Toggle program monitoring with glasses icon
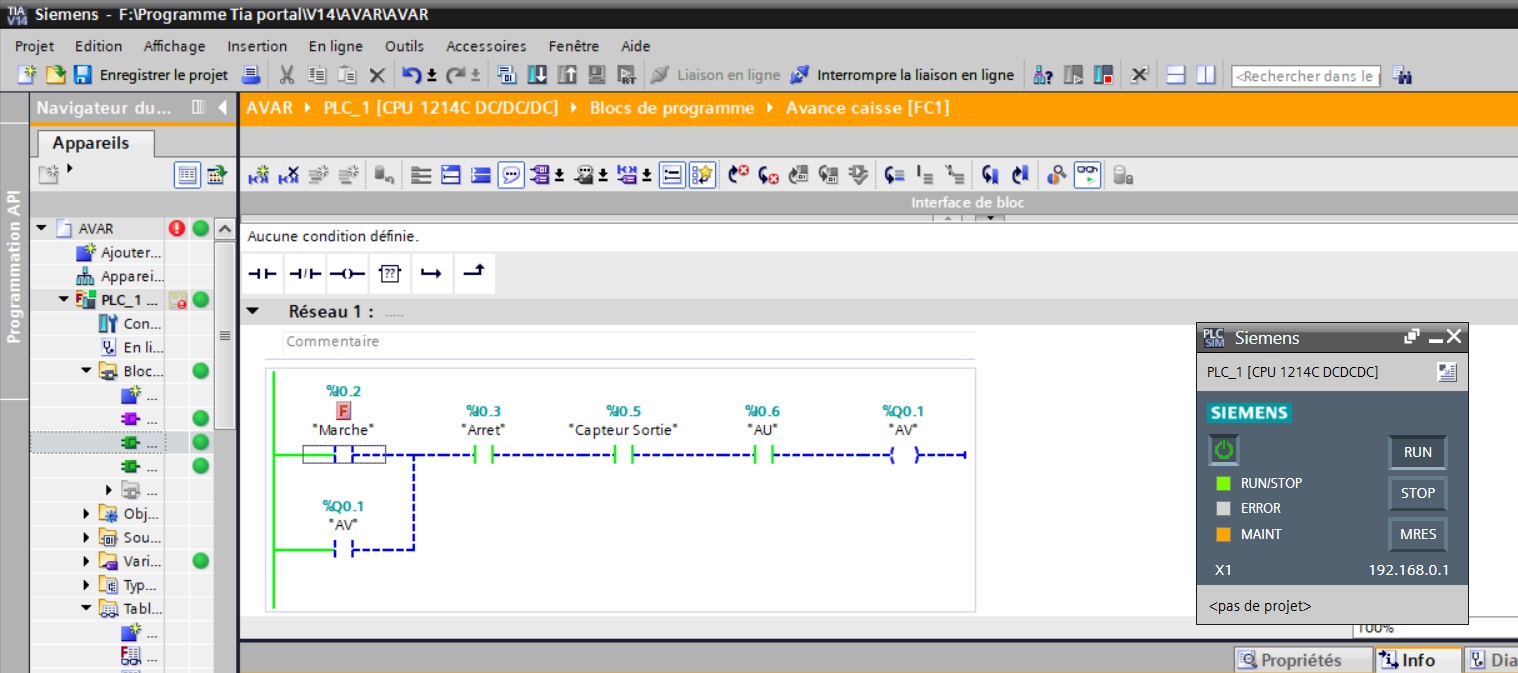 click(1087, 176)
